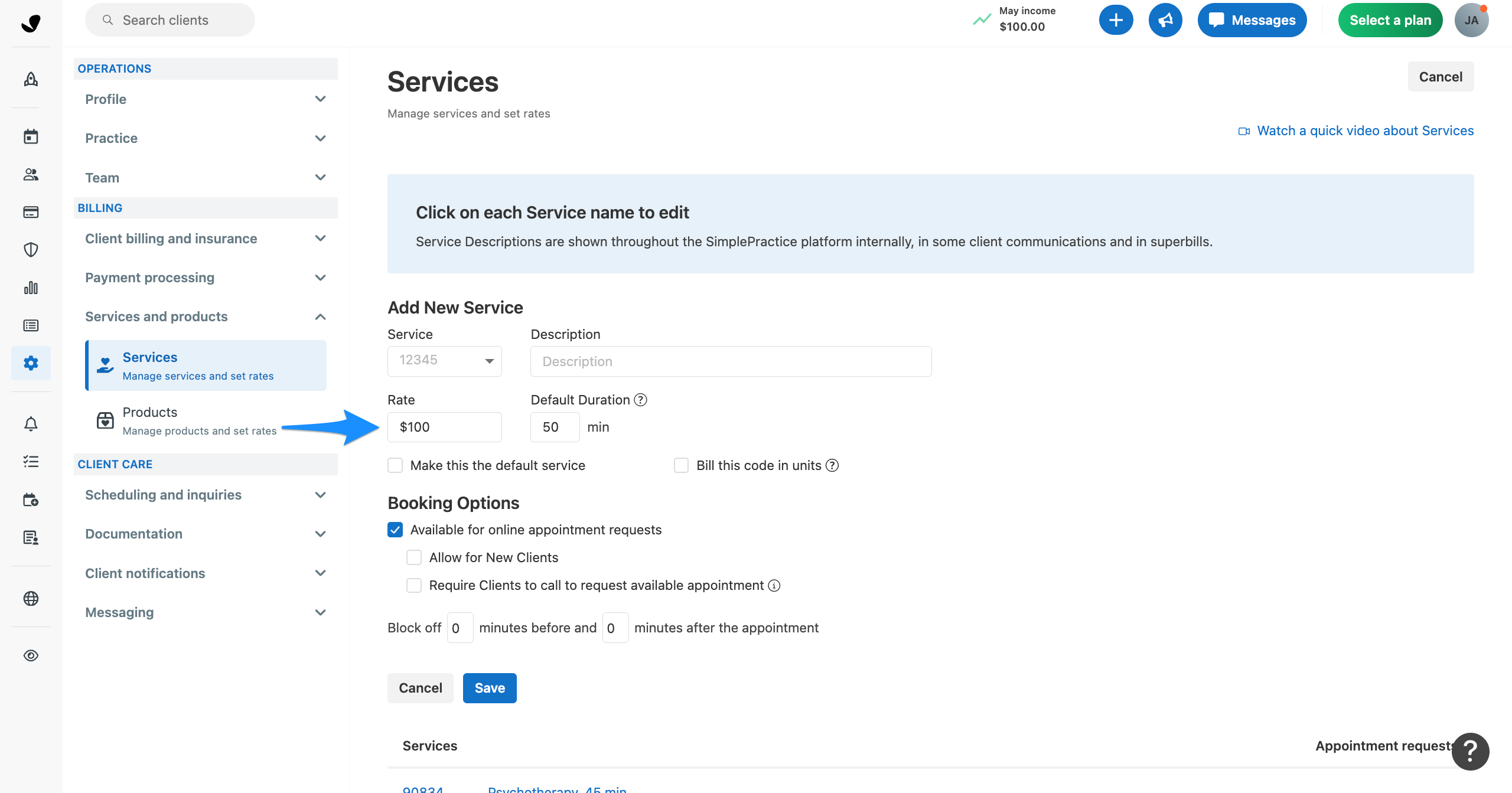1512x793 pixels.
Task: Check Bill this code in units
Action: 681,465
